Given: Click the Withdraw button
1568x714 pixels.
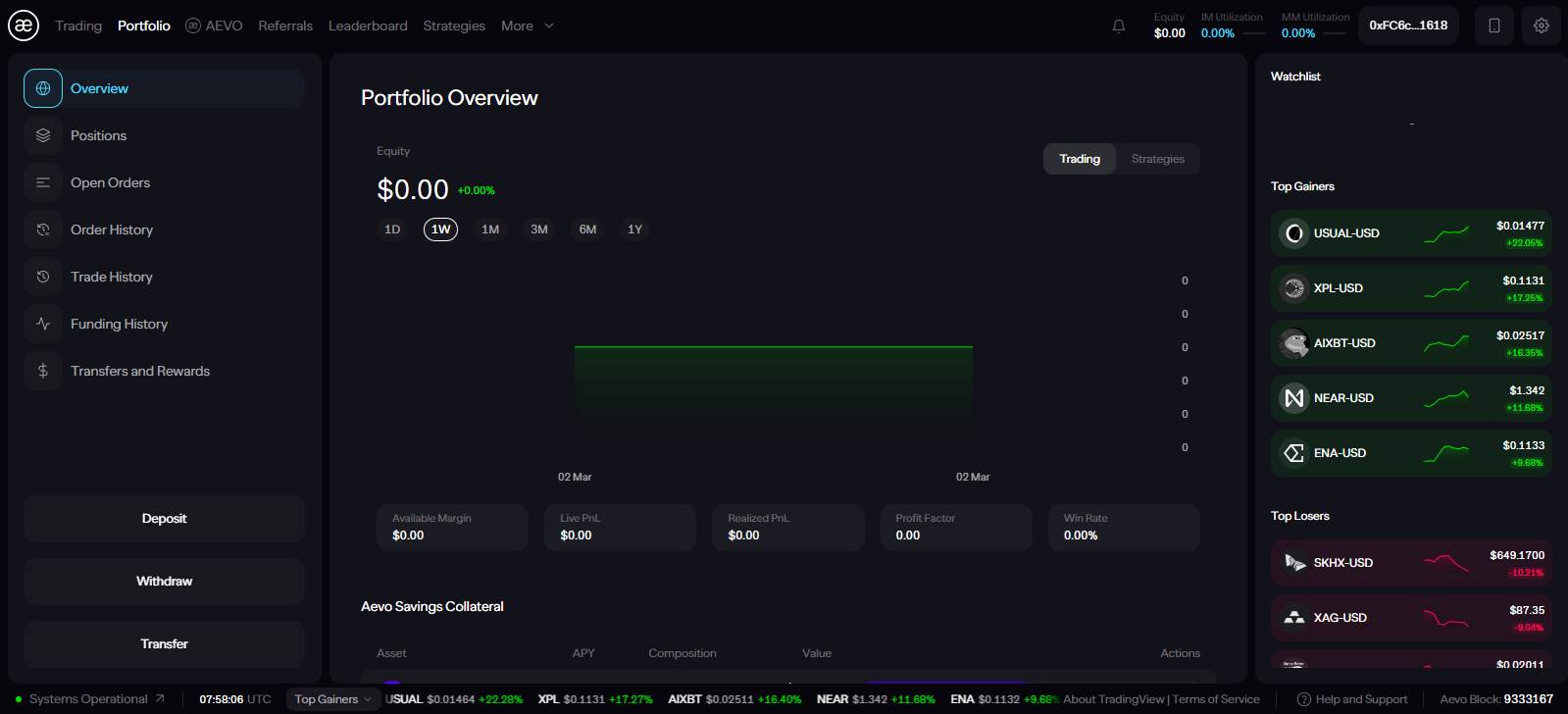Looking at the screenshot, I should (164, 582).
